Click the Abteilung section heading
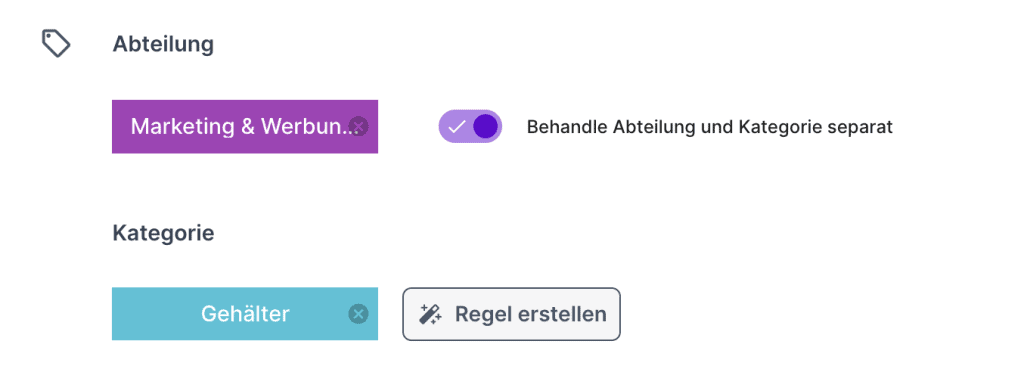This screenshot has height=369, width=1024. [x=163, y=44]
